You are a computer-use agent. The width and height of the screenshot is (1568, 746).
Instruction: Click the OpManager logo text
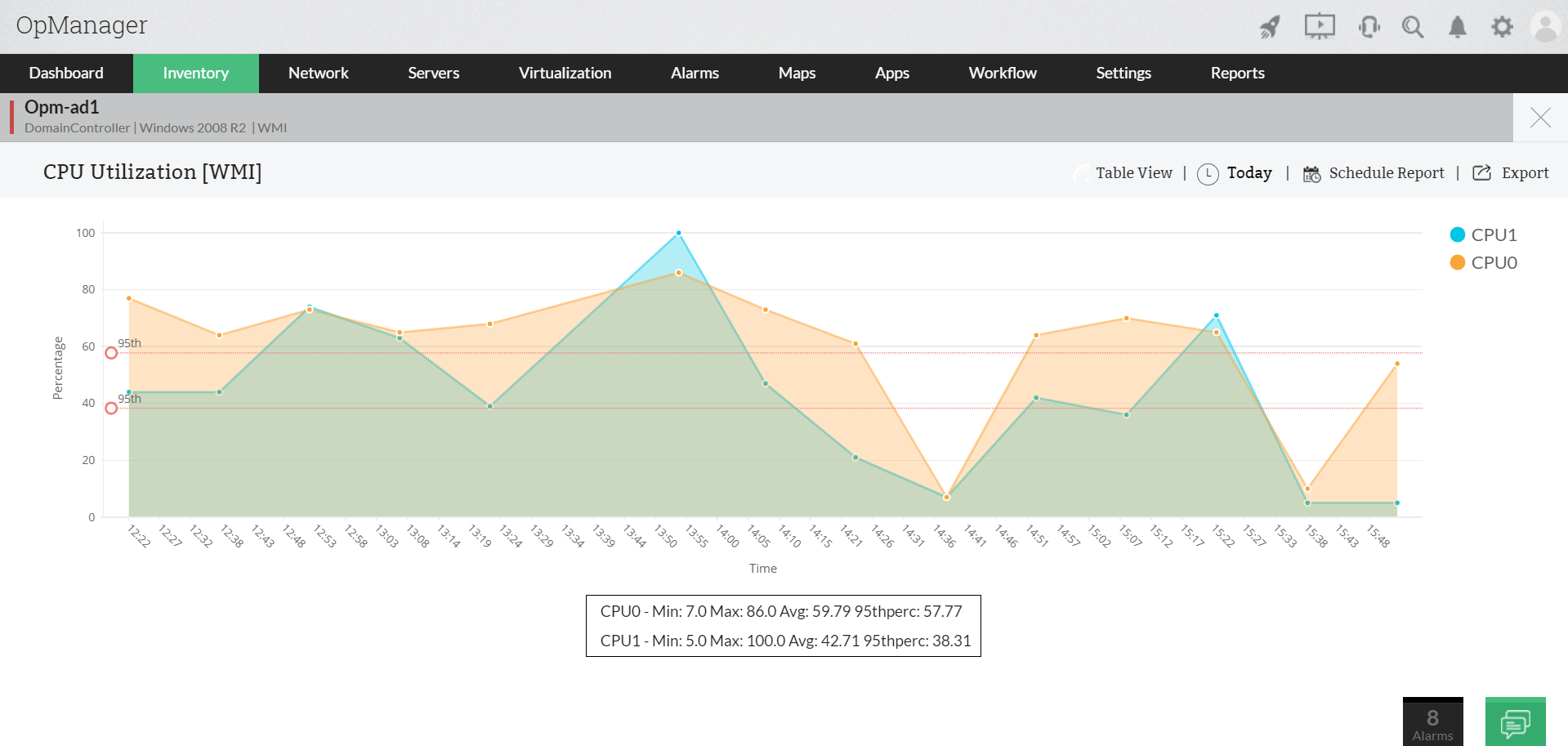pyautogui.click(x=82, y=25)
